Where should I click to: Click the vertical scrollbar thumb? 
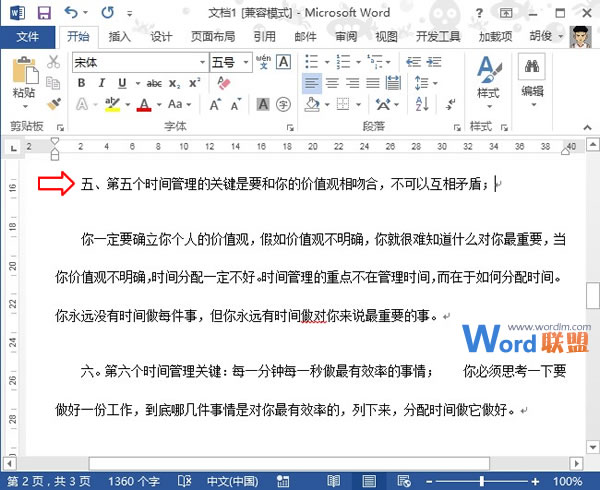point(593,295)
